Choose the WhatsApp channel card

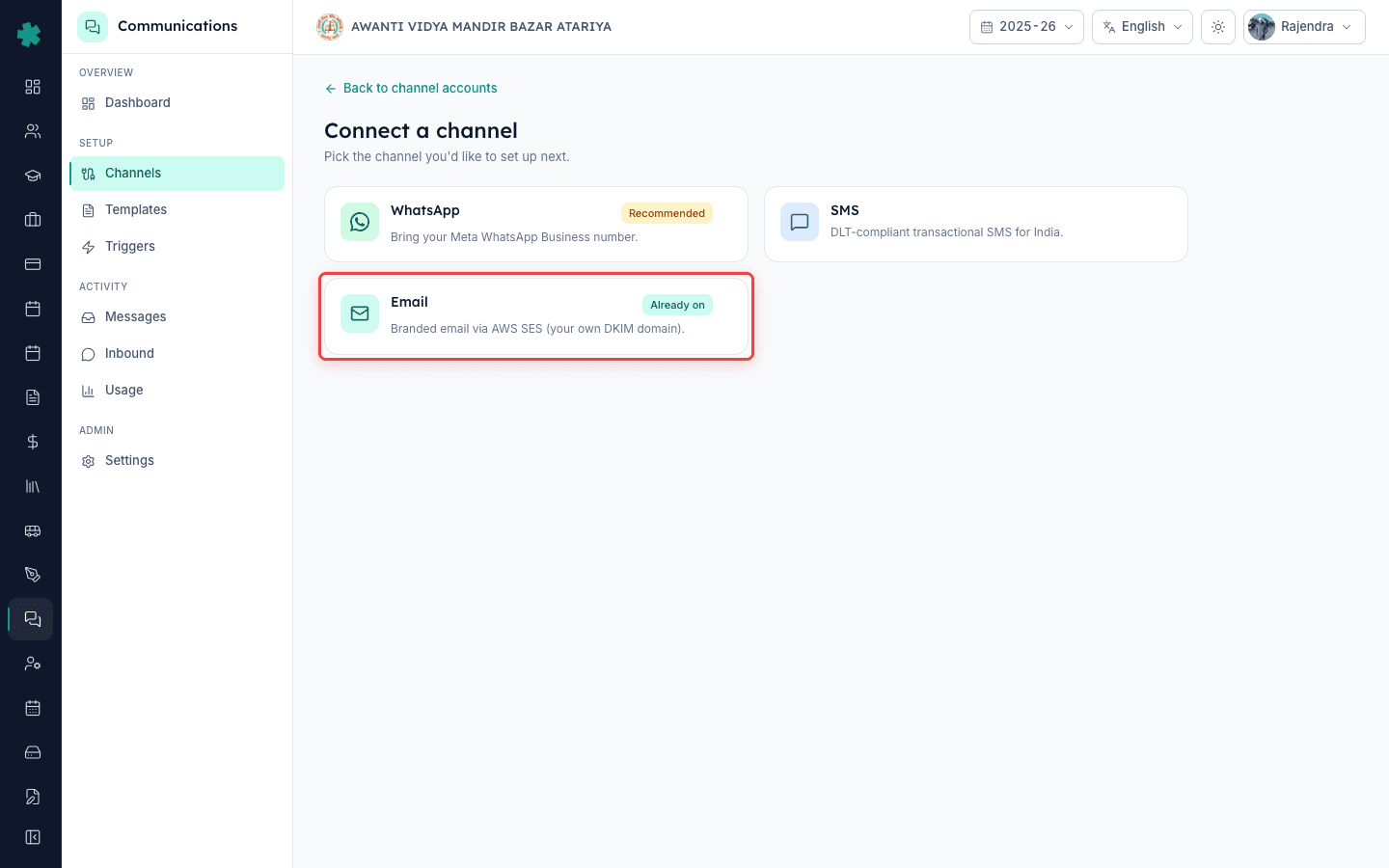536,224
